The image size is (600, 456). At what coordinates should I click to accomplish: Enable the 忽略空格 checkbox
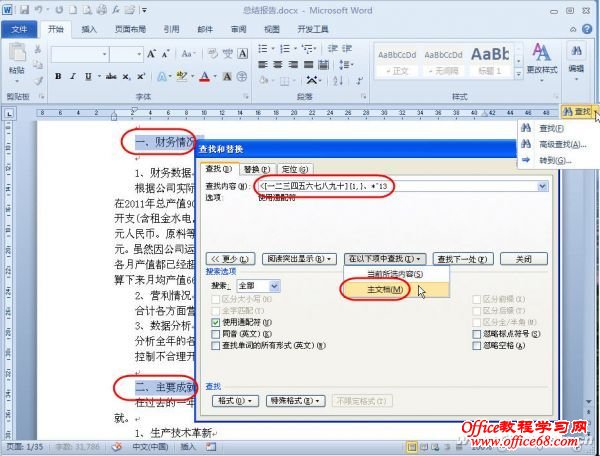tap(476, 345)
